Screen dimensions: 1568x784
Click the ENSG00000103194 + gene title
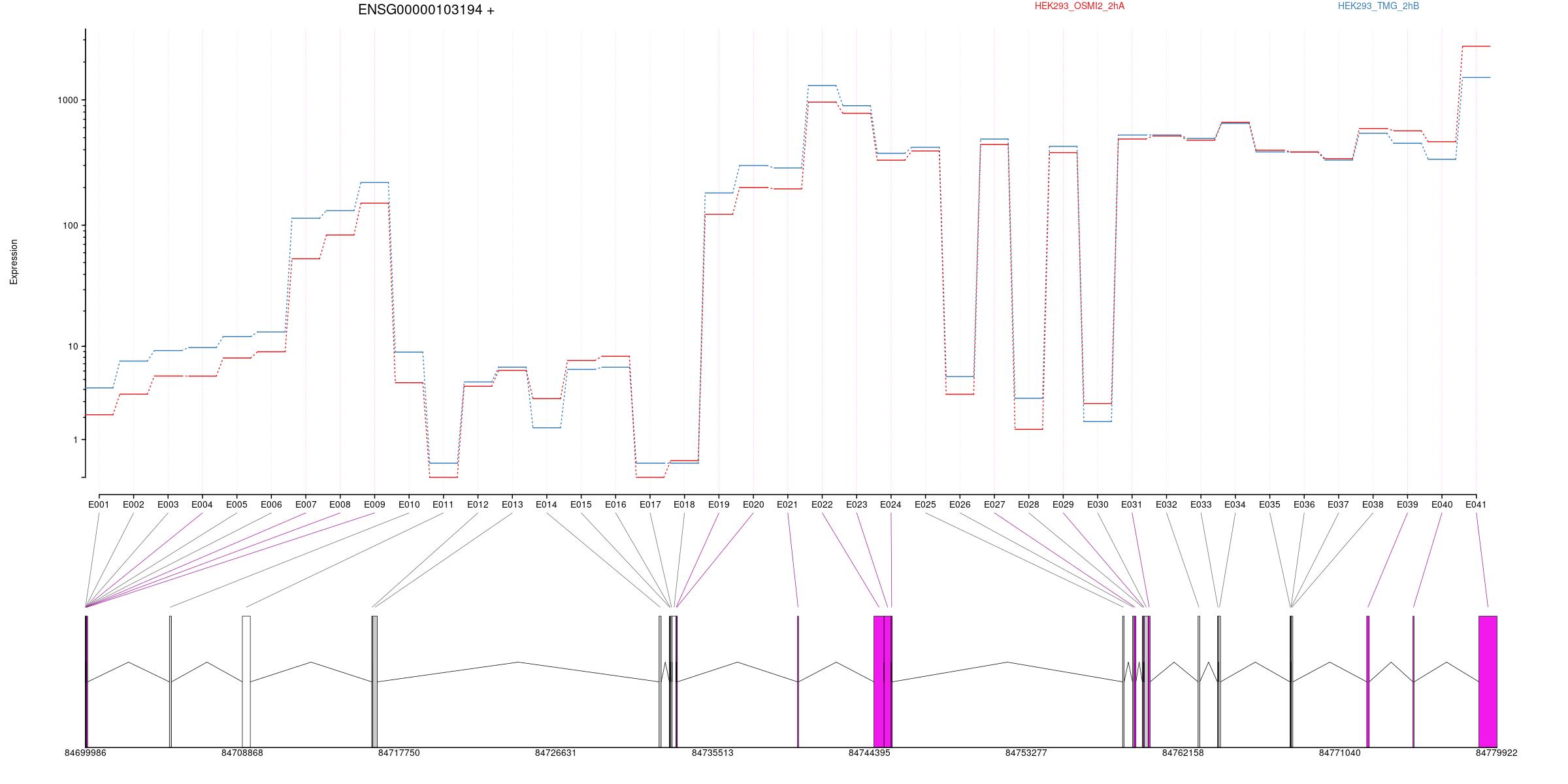click(426, 10)
